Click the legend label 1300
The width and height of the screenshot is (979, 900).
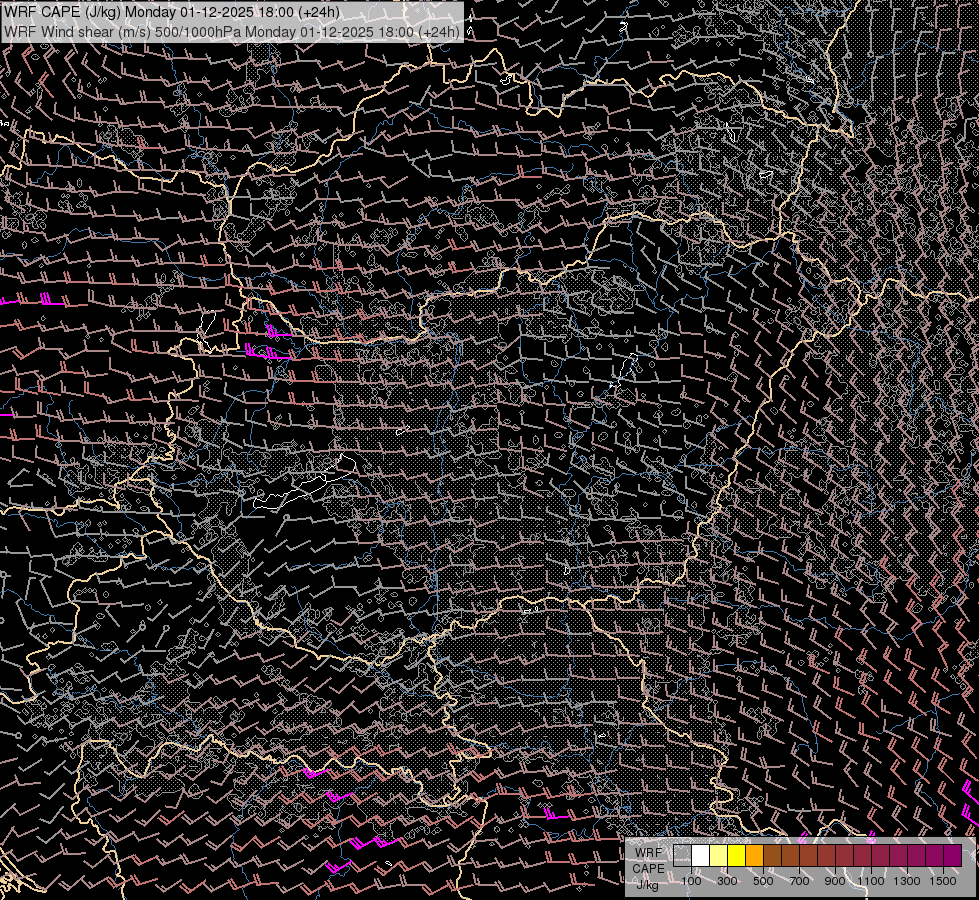(907, 881)
